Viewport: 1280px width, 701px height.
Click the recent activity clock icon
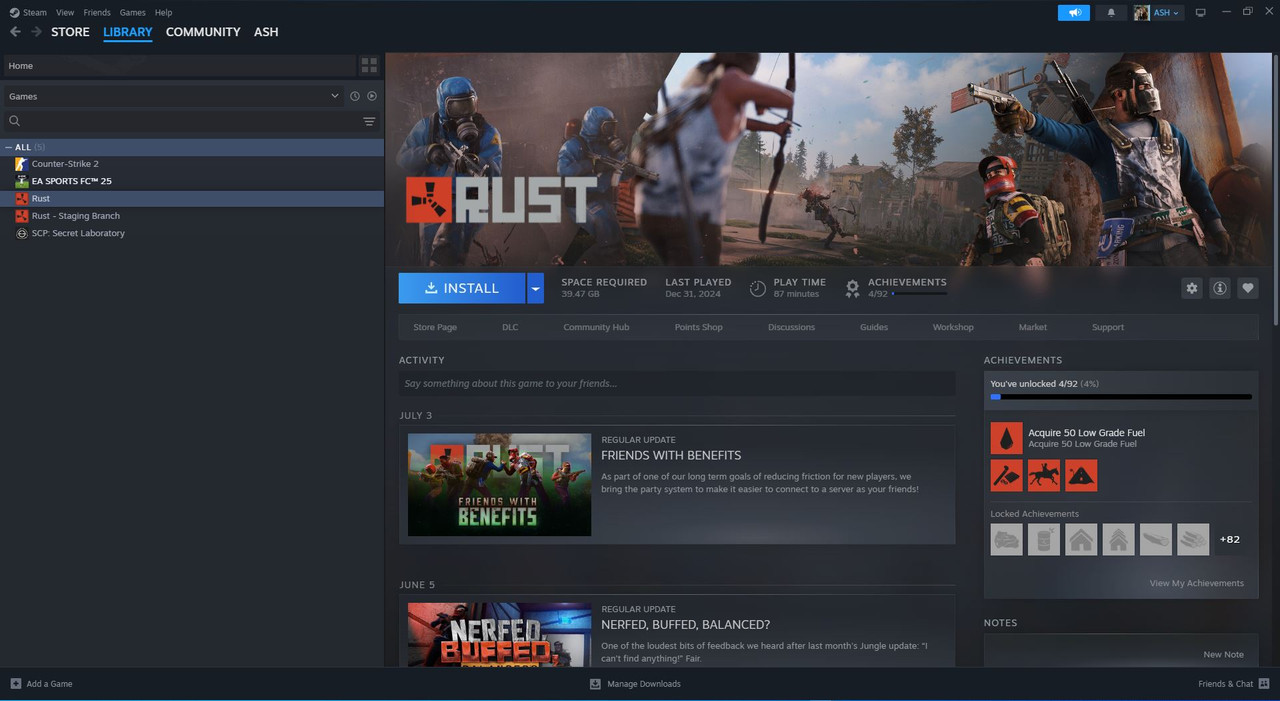355,96
